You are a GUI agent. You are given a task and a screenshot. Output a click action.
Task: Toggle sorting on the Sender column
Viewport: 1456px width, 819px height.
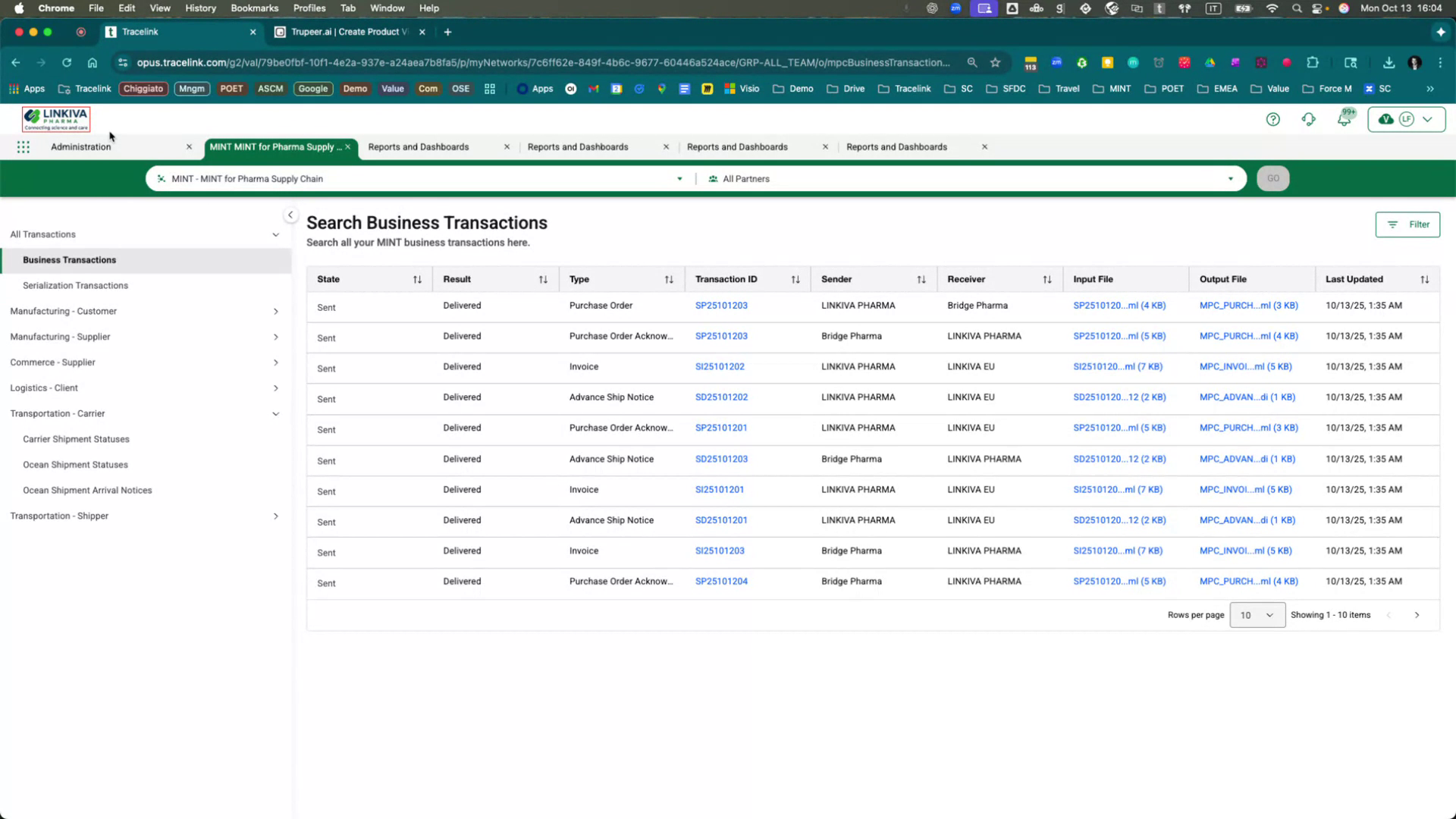tap(922, 279)
